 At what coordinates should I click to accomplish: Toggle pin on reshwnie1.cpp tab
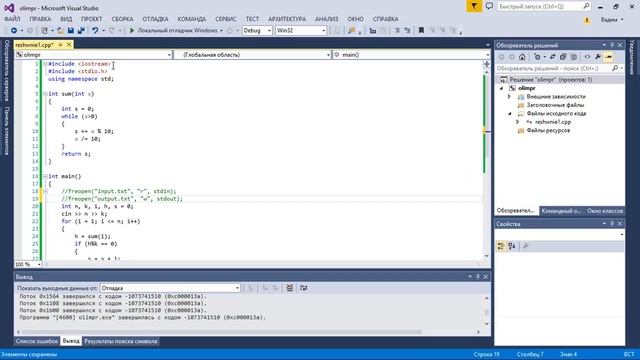[x=60, y=45]
